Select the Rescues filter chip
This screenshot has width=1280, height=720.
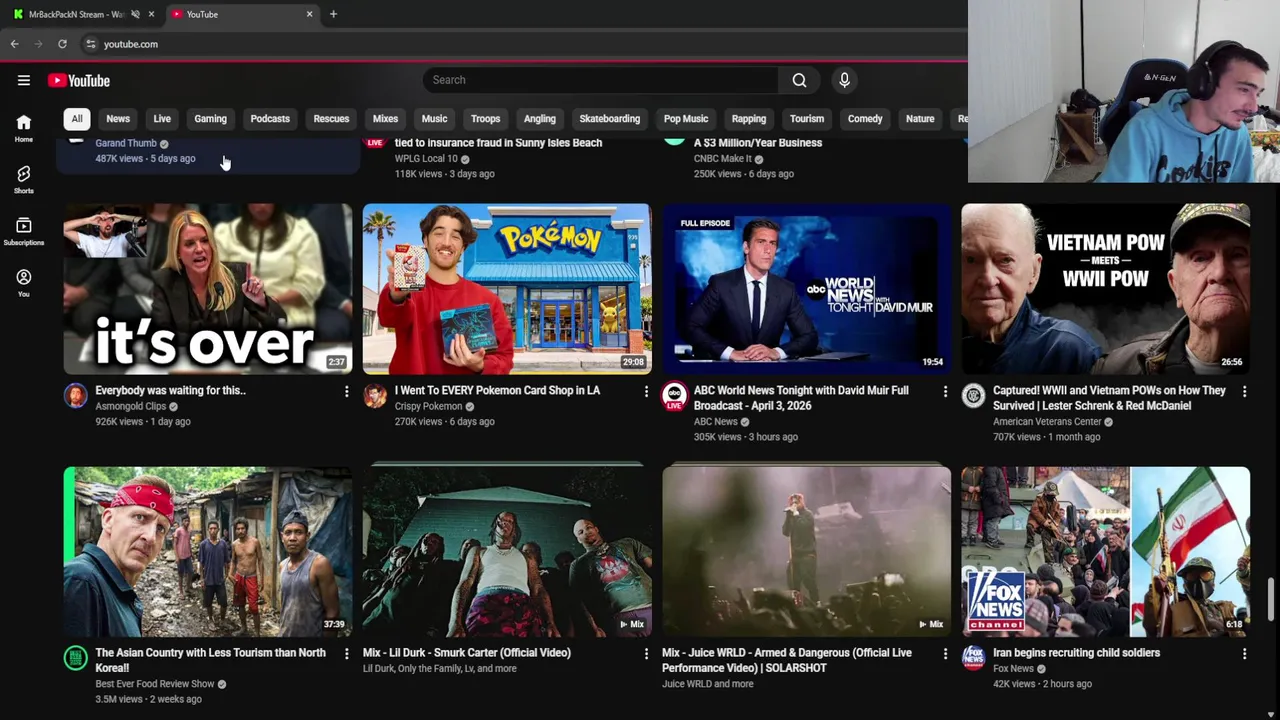331,119
